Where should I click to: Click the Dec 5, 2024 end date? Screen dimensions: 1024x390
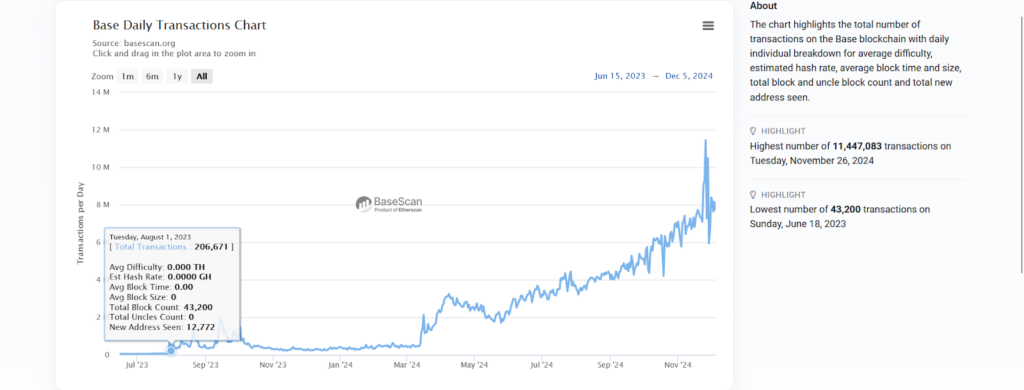pos(689,76)
